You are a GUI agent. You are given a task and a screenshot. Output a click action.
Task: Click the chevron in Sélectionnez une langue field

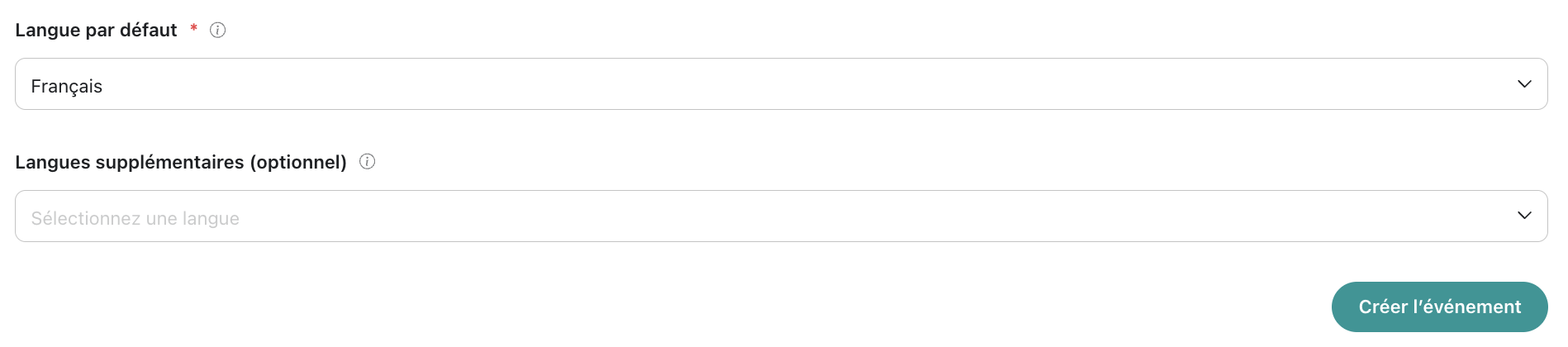1524,216
